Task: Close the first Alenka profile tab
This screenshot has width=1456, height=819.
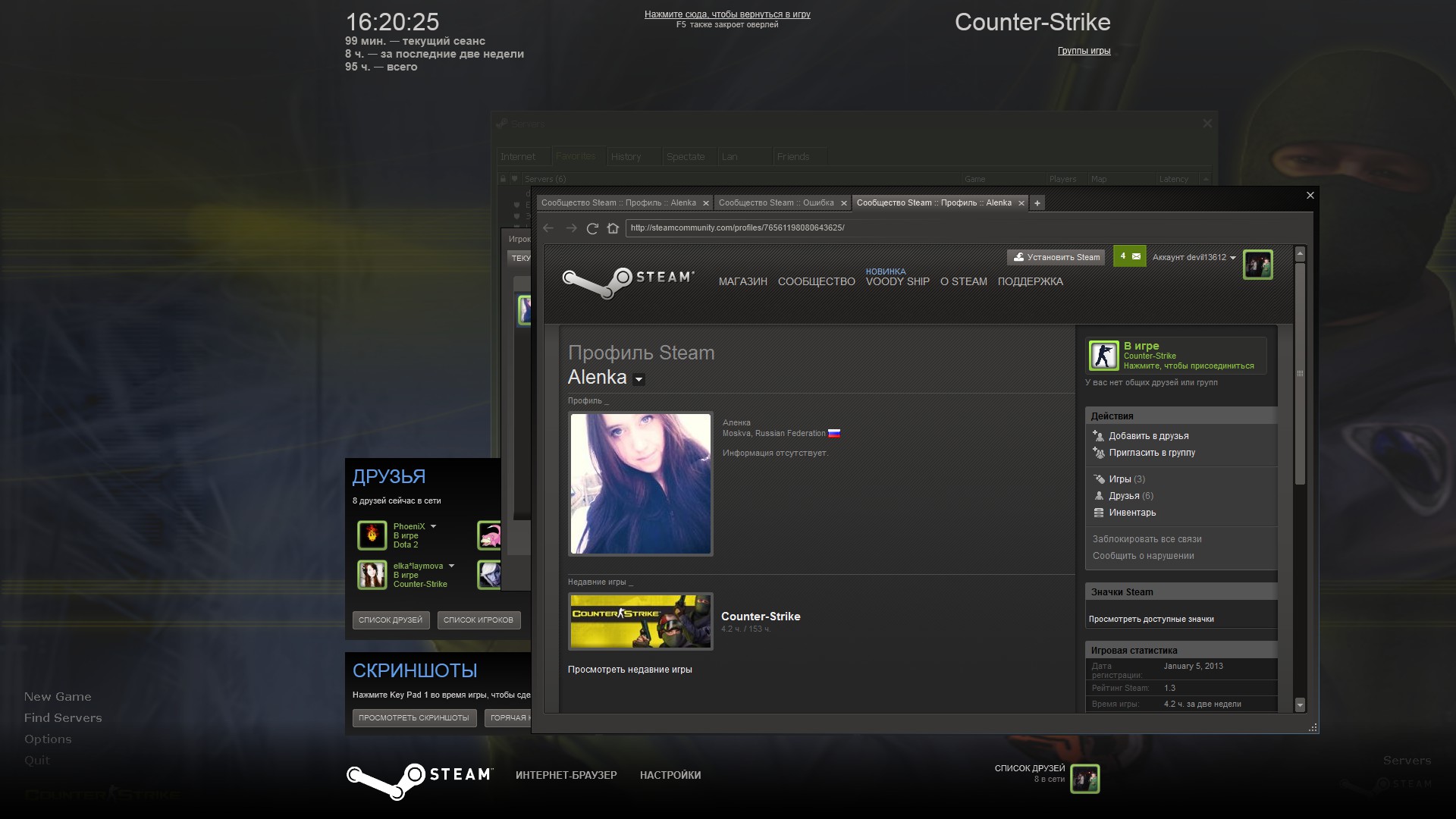Action: click(x=705, y=203)
